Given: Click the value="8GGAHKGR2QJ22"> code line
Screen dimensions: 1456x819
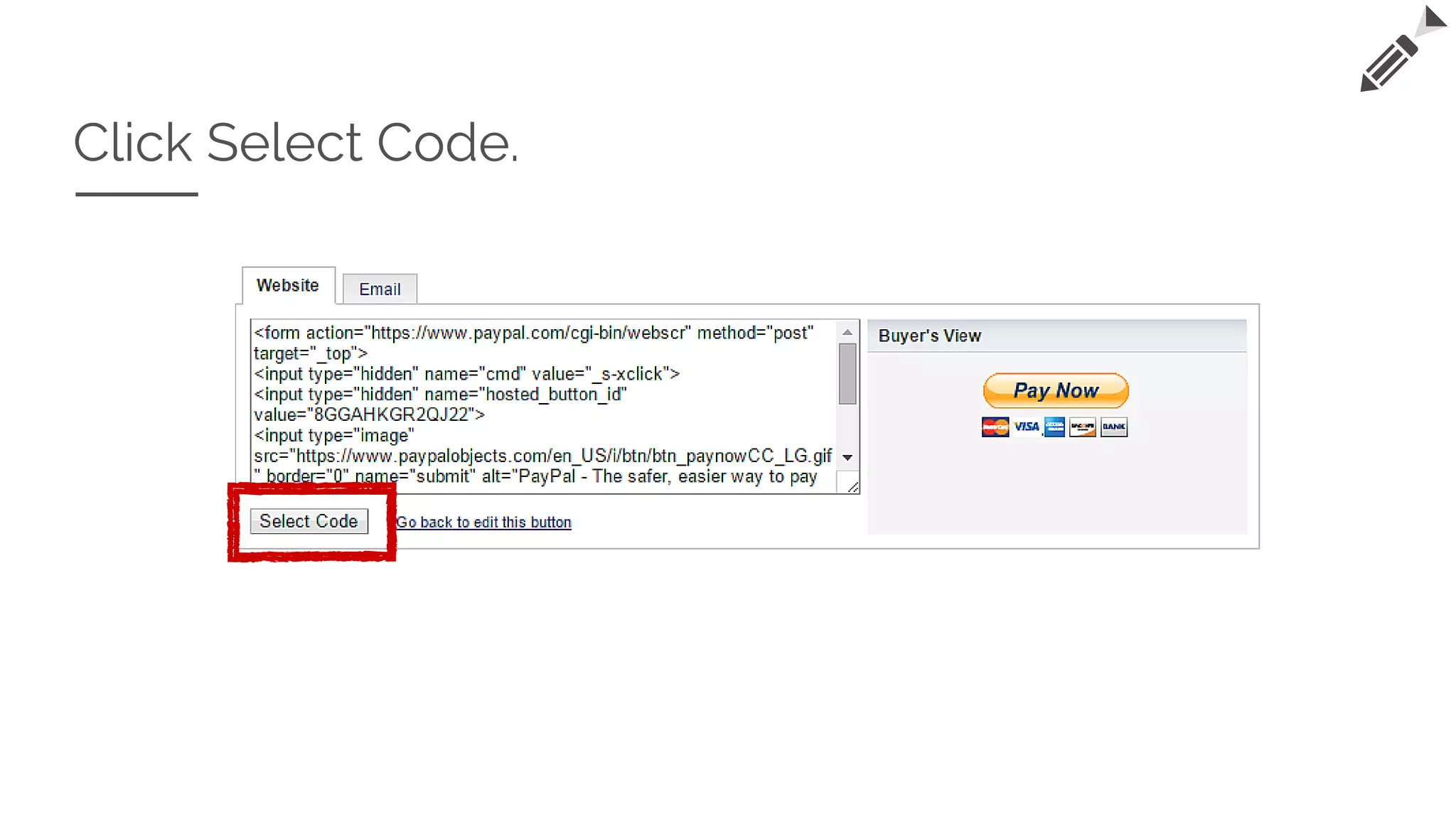Looking at the screenshot, I should tap(369, 414).
